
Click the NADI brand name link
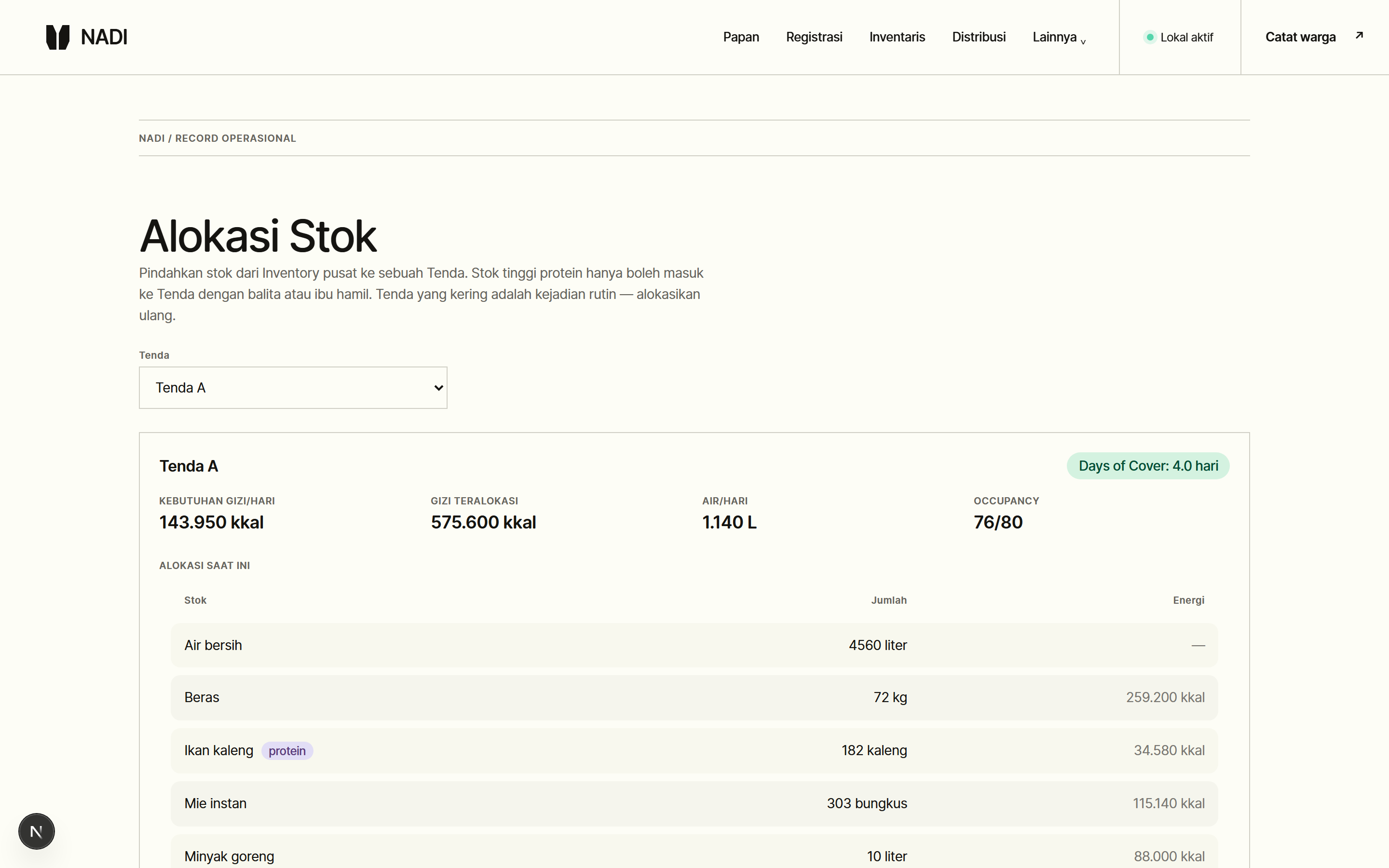click(104, 37)
